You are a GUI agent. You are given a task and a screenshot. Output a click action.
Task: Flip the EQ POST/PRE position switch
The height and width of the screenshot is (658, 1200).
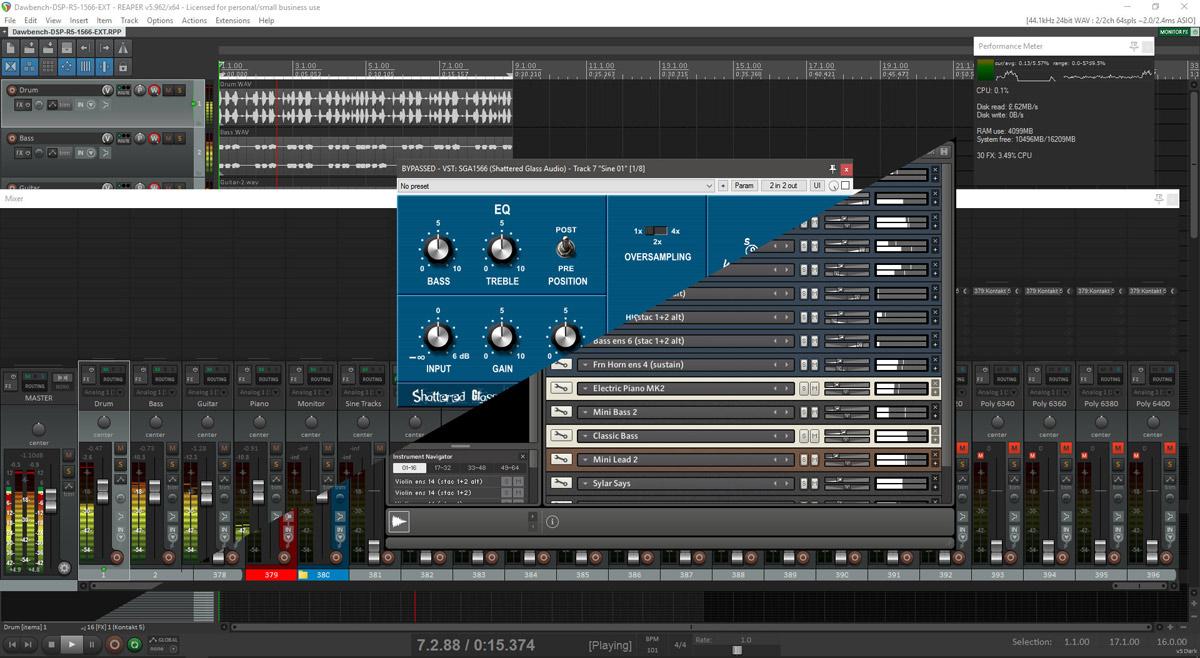[x=566, y=247]
